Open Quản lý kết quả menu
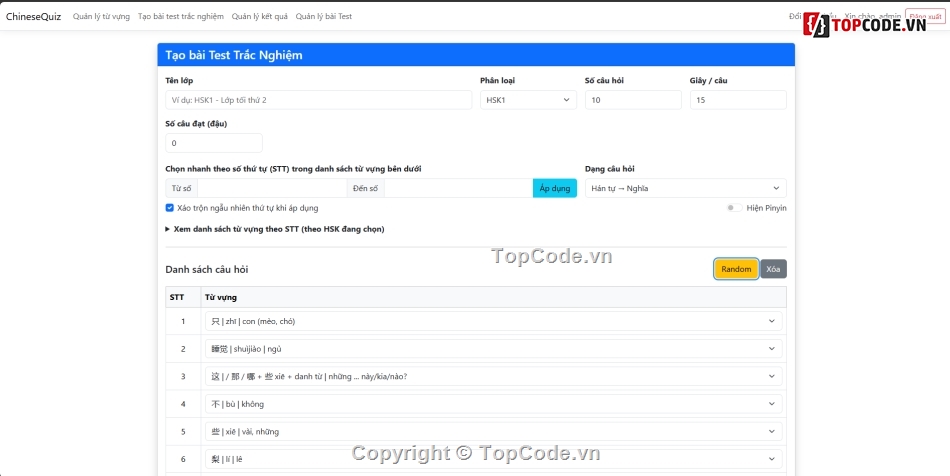 [x=259, y=16]
